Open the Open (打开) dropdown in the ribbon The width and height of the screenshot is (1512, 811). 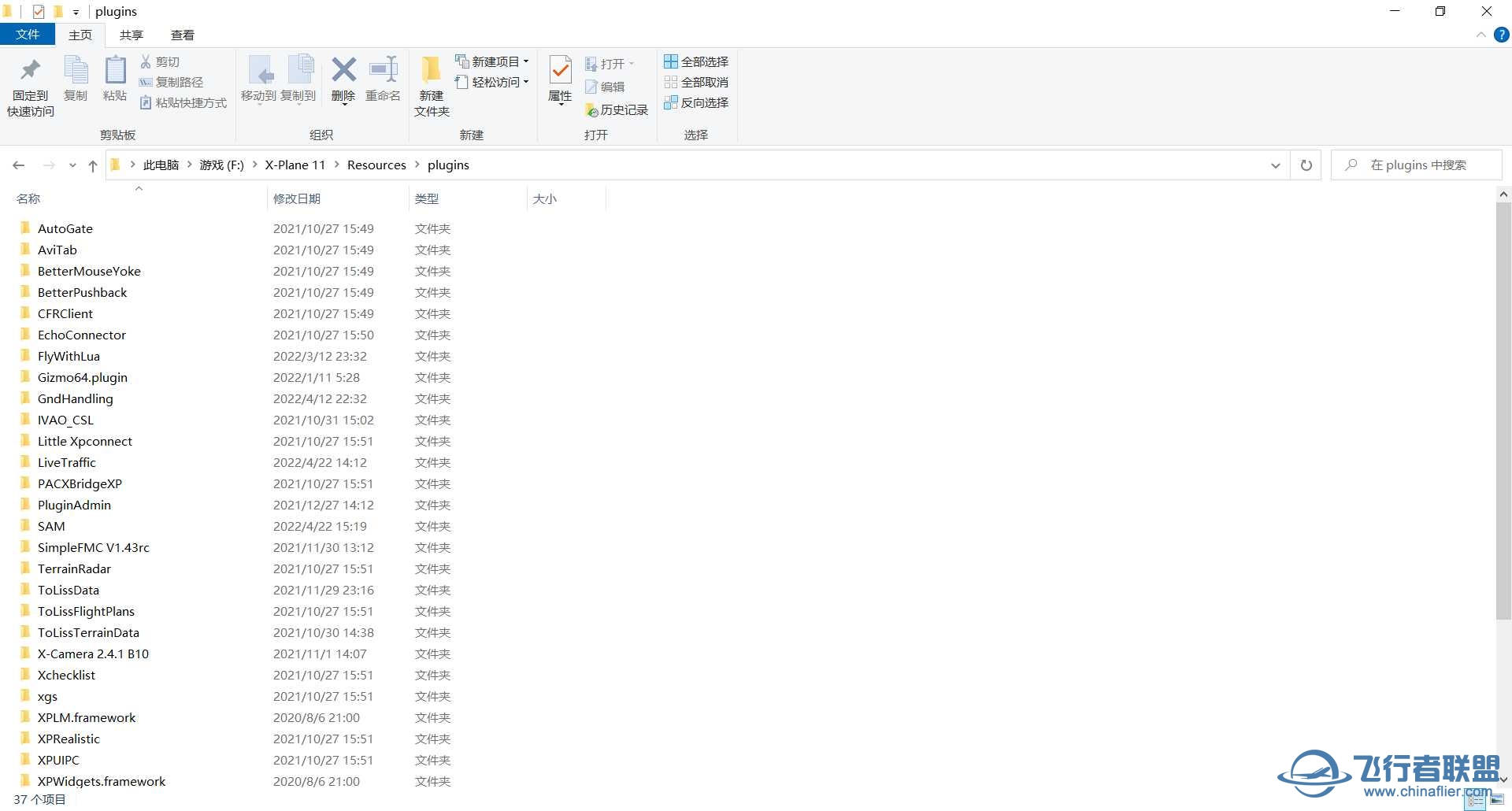click(x=610, y=64)
